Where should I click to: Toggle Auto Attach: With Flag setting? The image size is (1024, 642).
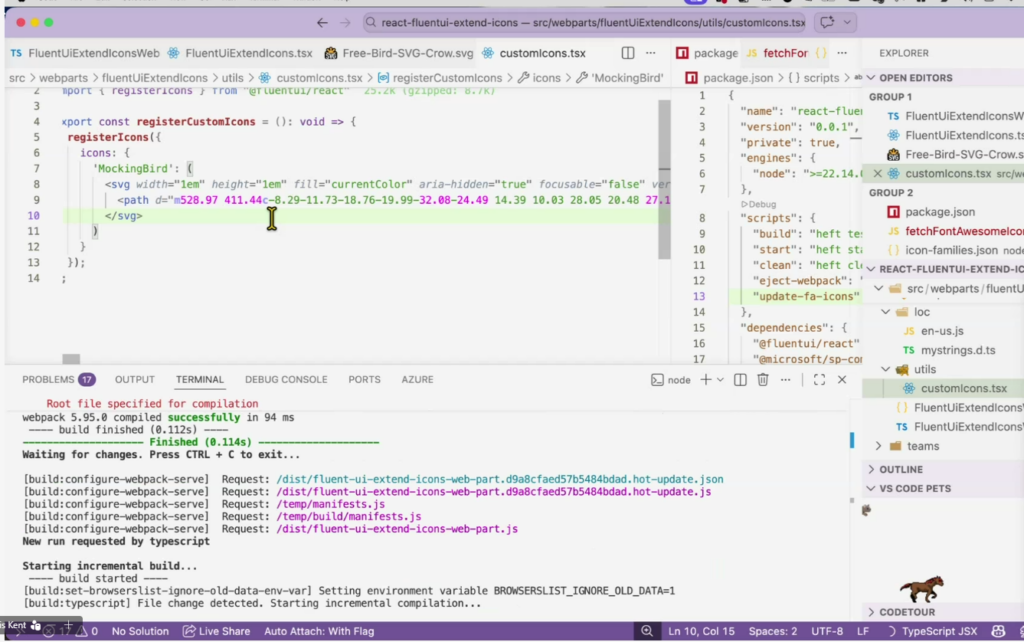pos(319,631)
